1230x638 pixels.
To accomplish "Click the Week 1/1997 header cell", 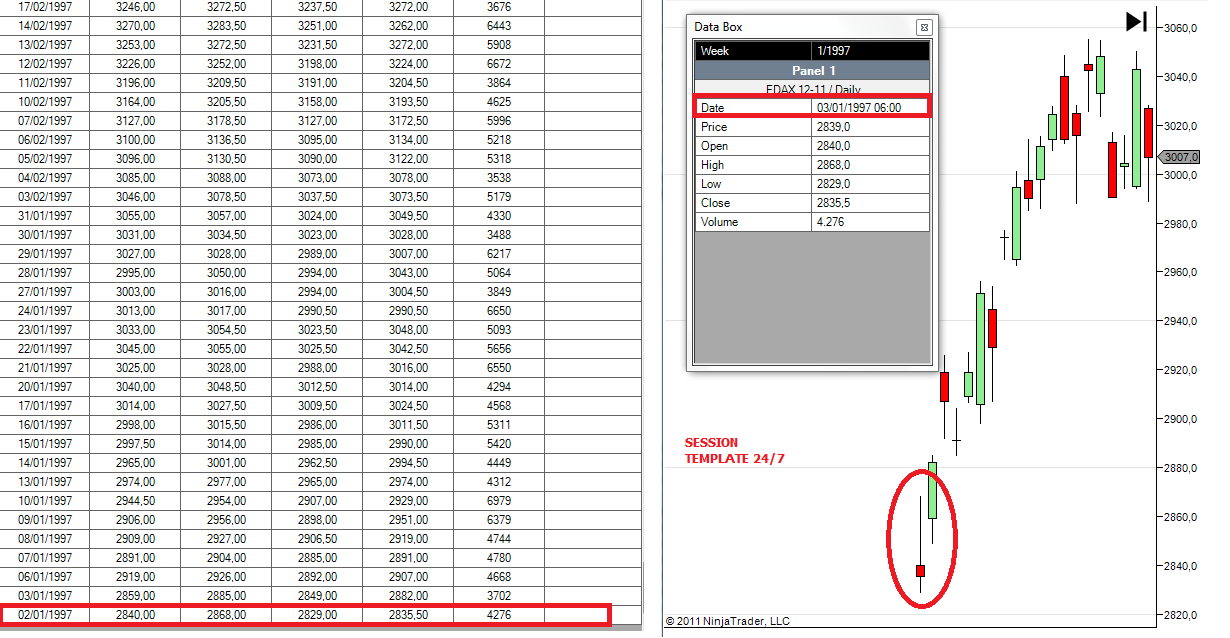I will [x=812, y=51].
